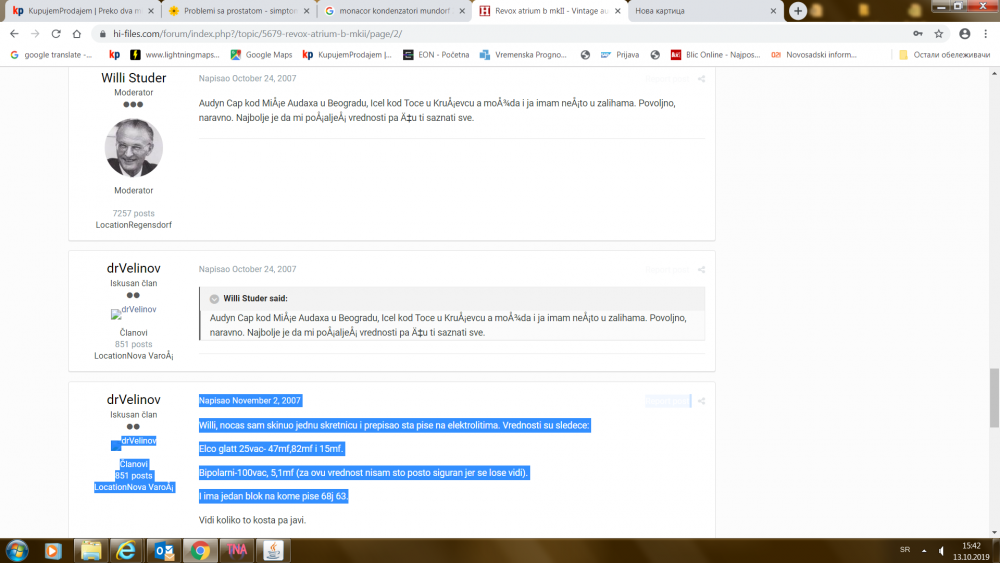The width and height of the screenshot is (1000, 563).
Task: Open the TNA taskbar application
Action: click(237, 550)
